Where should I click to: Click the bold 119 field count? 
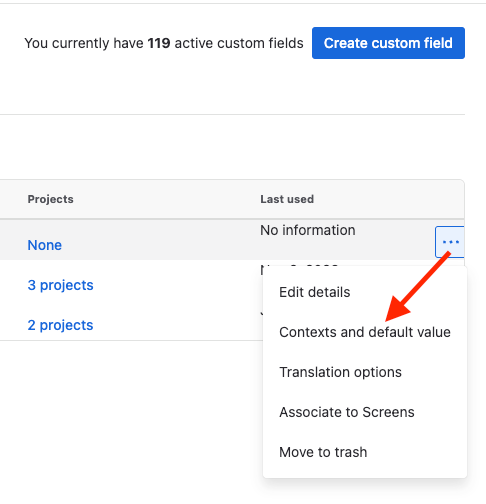pos(159,43)
